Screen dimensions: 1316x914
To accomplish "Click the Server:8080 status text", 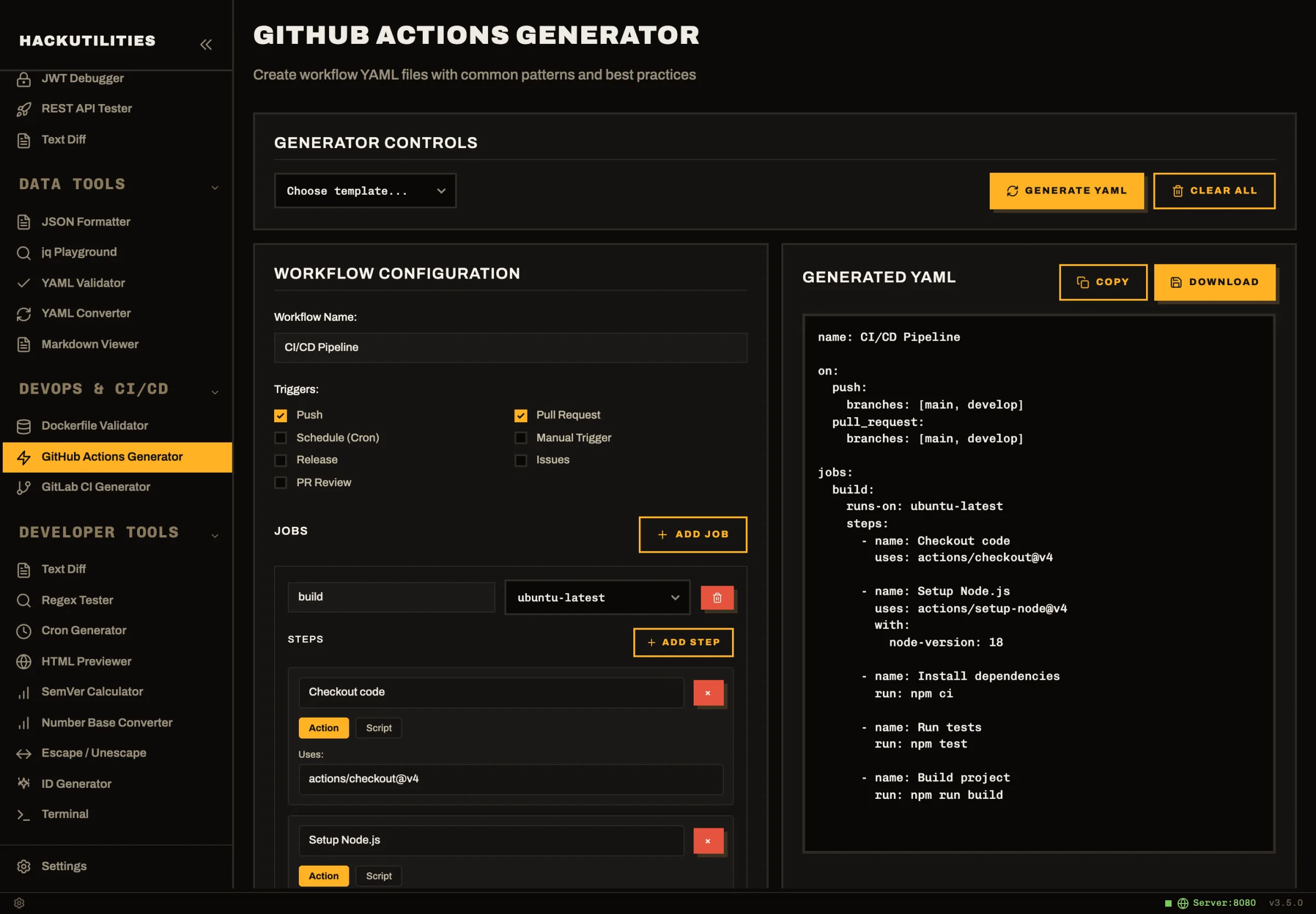I will [x=1224, y=903].
